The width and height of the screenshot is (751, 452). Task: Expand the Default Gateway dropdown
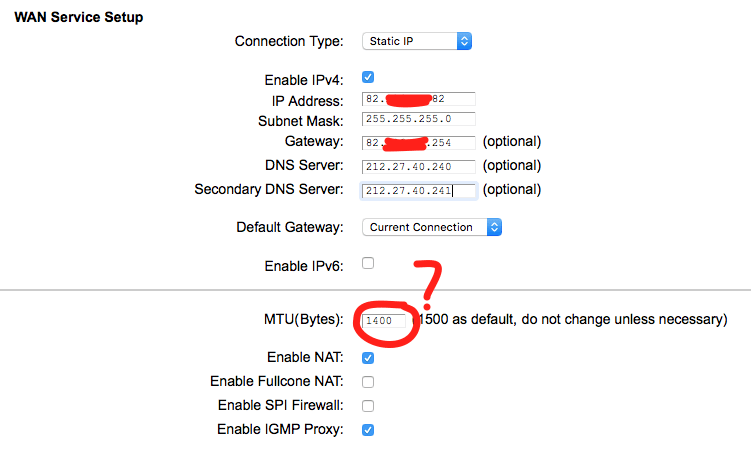pos(431,227)
